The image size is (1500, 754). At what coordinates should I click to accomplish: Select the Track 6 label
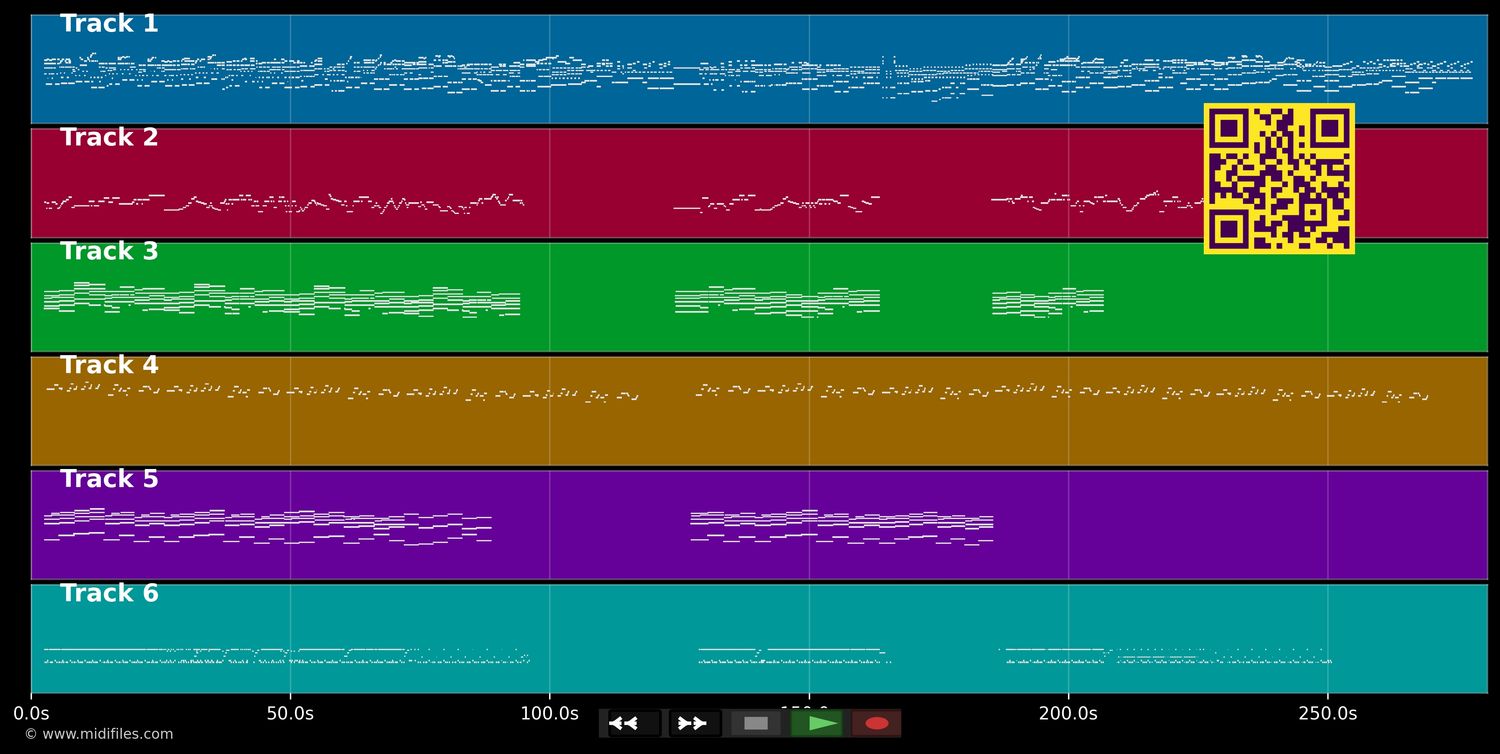click(x=109, y=594)
